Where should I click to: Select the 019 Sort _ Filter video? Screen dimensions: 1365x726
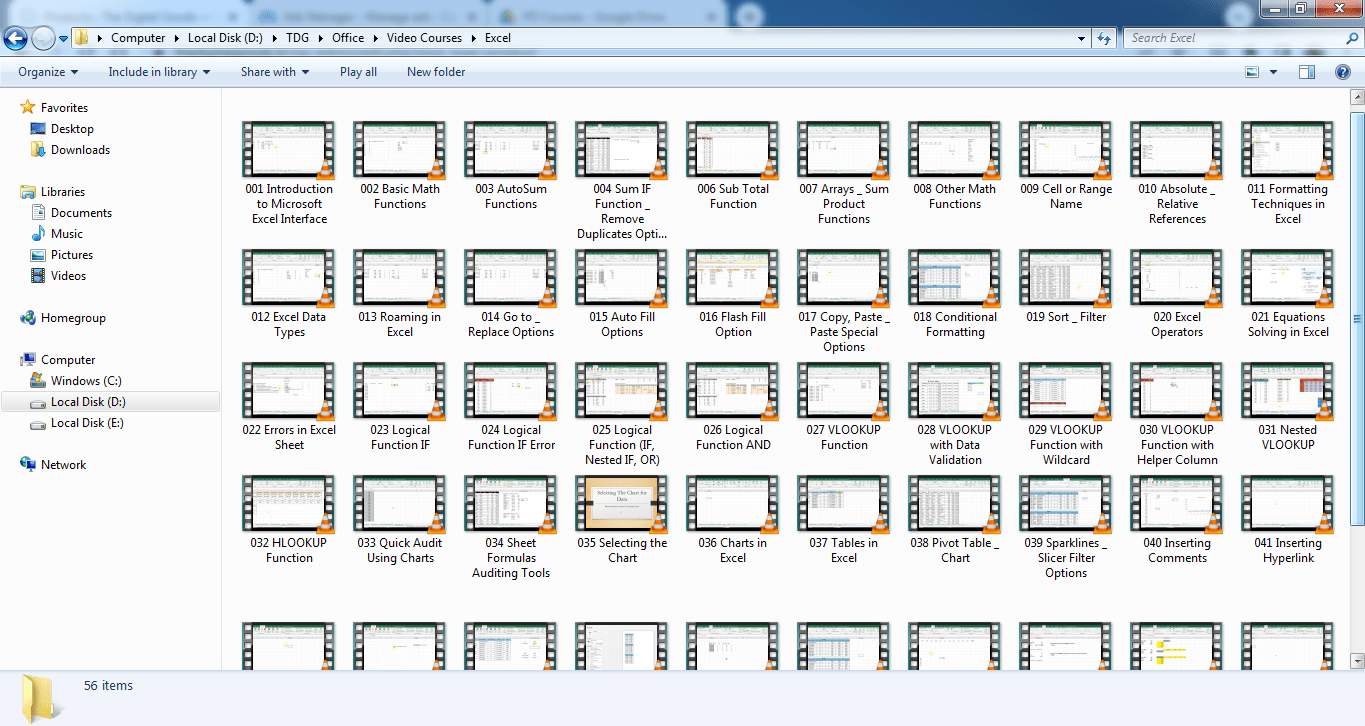tap(1066, 287)
